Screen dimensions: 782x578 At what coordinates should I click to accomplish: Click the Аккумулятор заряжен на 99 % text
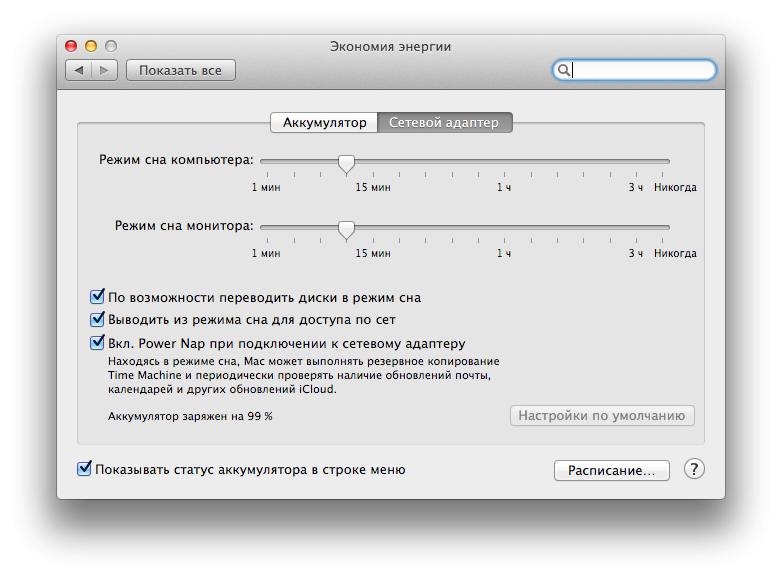(190, 416)
